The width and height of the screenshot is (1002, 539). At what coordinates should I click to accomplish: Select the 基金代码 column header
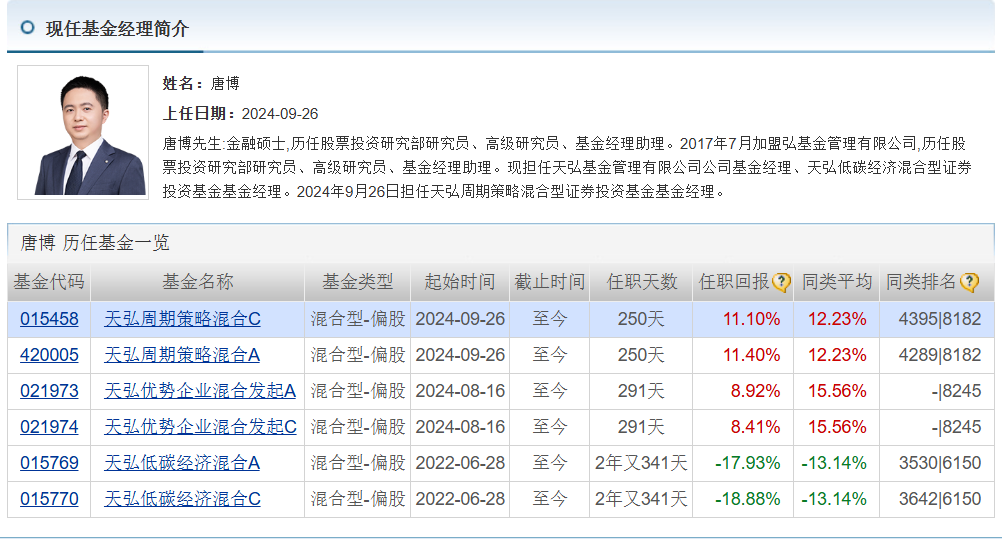tap(49, 282)
